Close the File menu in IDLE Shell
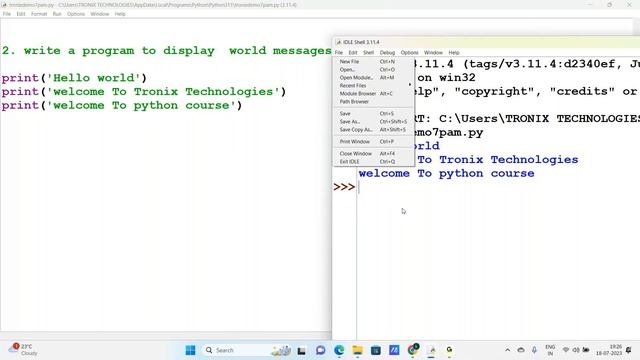This screenshot has height=360, width=640. [339, 53]
